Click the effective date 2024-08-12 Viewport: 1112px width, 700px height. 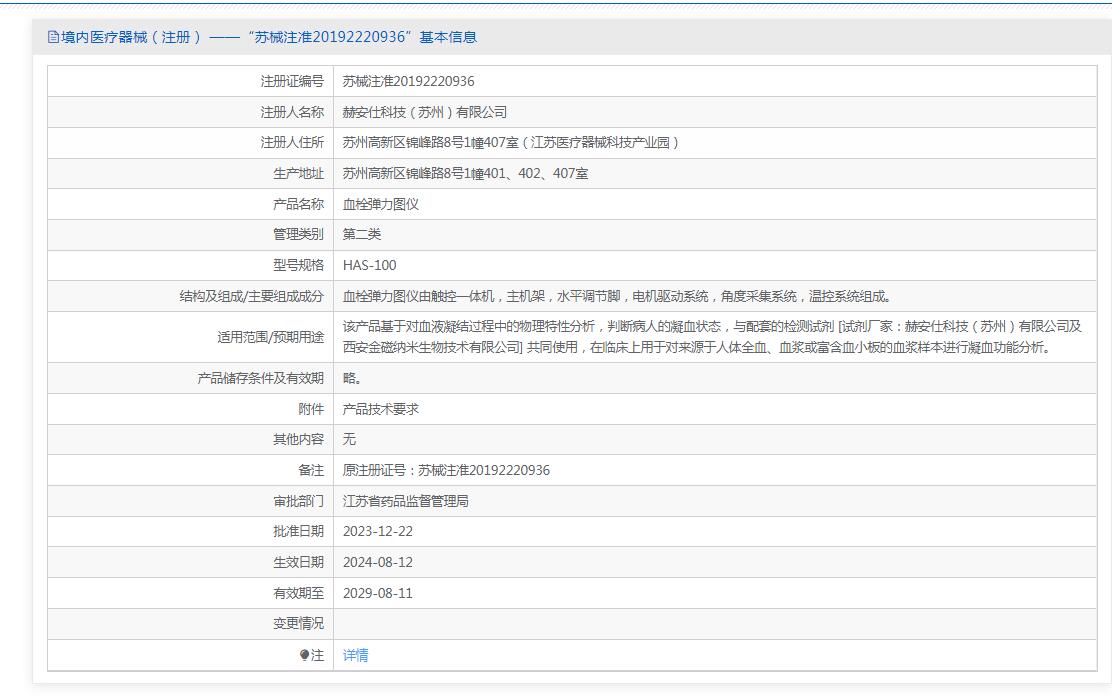377,562
